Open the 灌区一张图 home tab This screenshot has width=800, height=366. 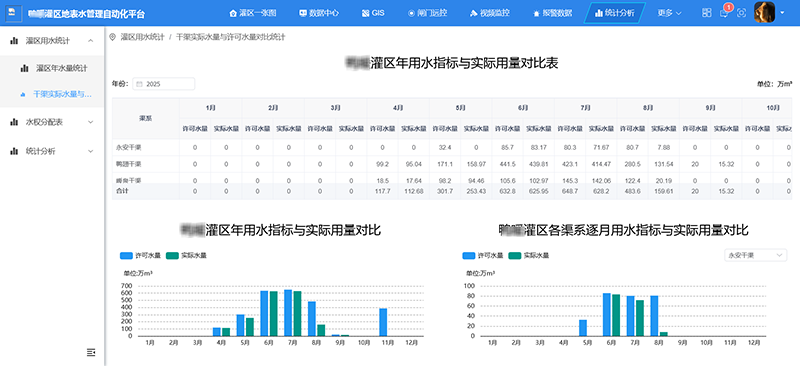[x=253, y=13]
